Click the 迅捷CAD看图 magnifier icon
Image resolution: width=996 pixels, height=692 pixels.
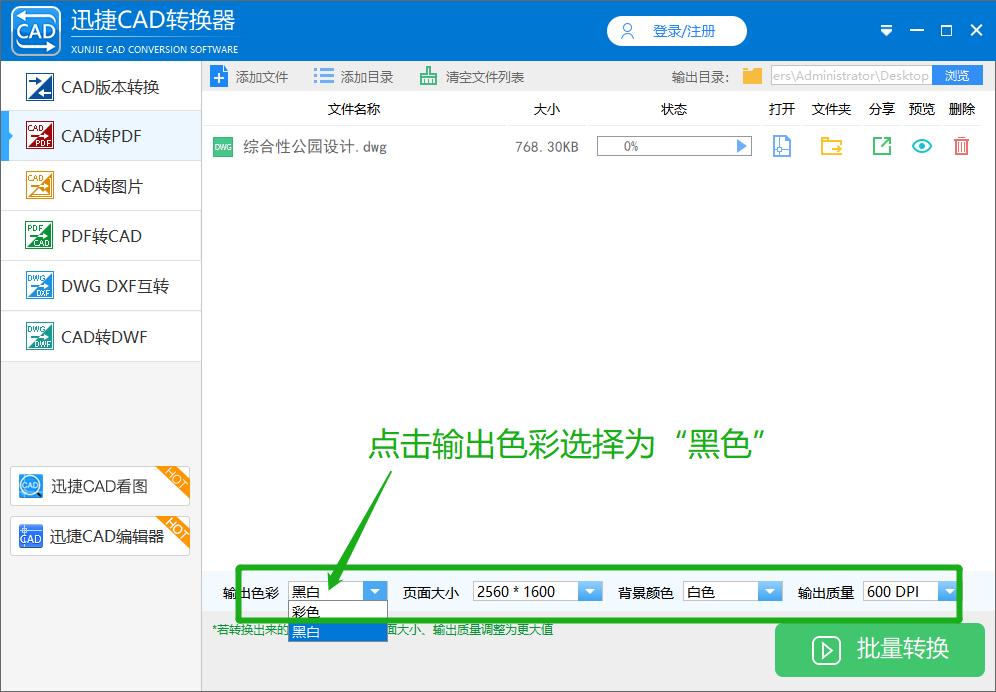[30, 486]
